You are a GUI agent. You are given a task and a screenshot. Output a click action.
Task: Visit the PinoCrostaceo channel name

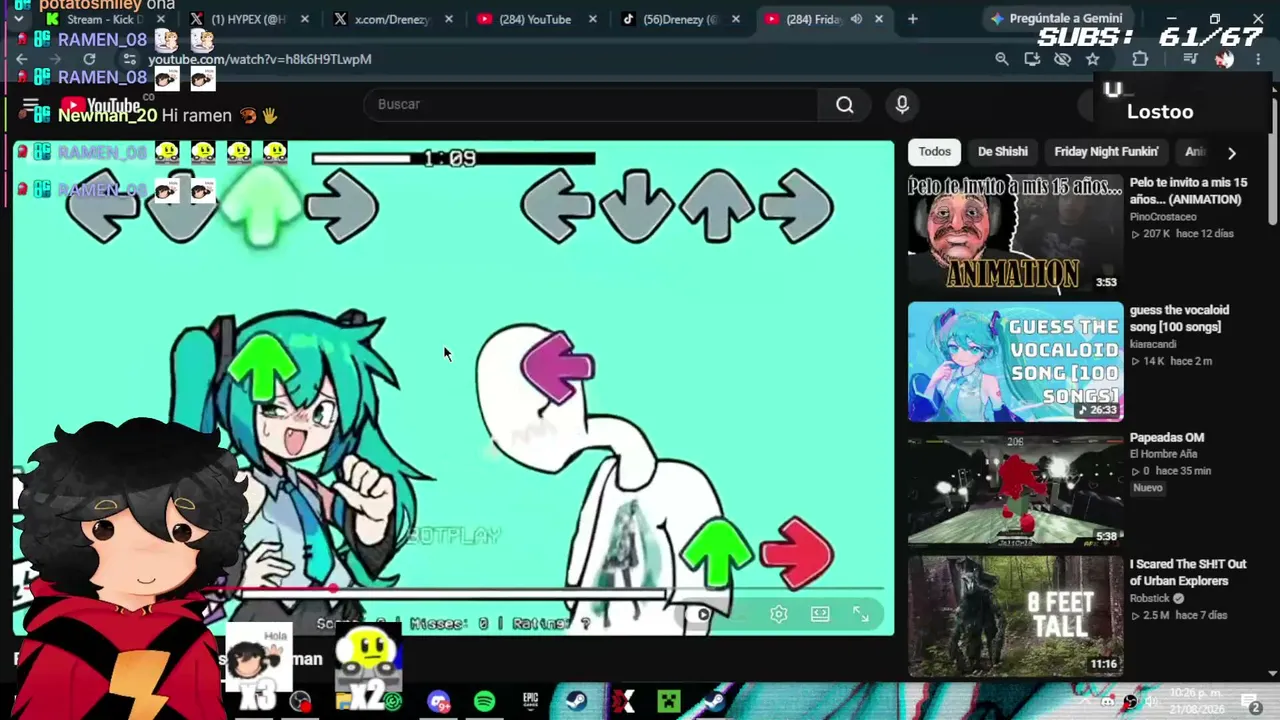[1163, 217]
